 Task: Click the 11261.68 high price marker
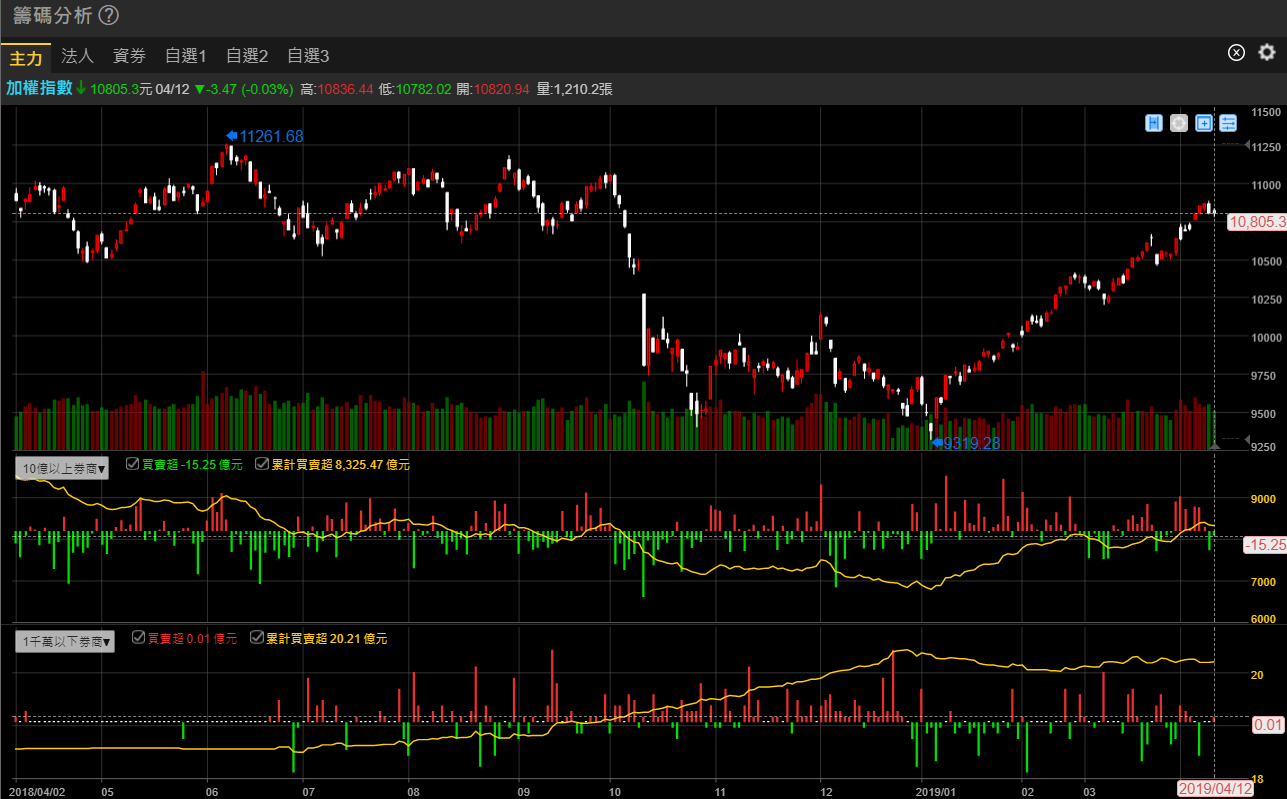(270, 136)
